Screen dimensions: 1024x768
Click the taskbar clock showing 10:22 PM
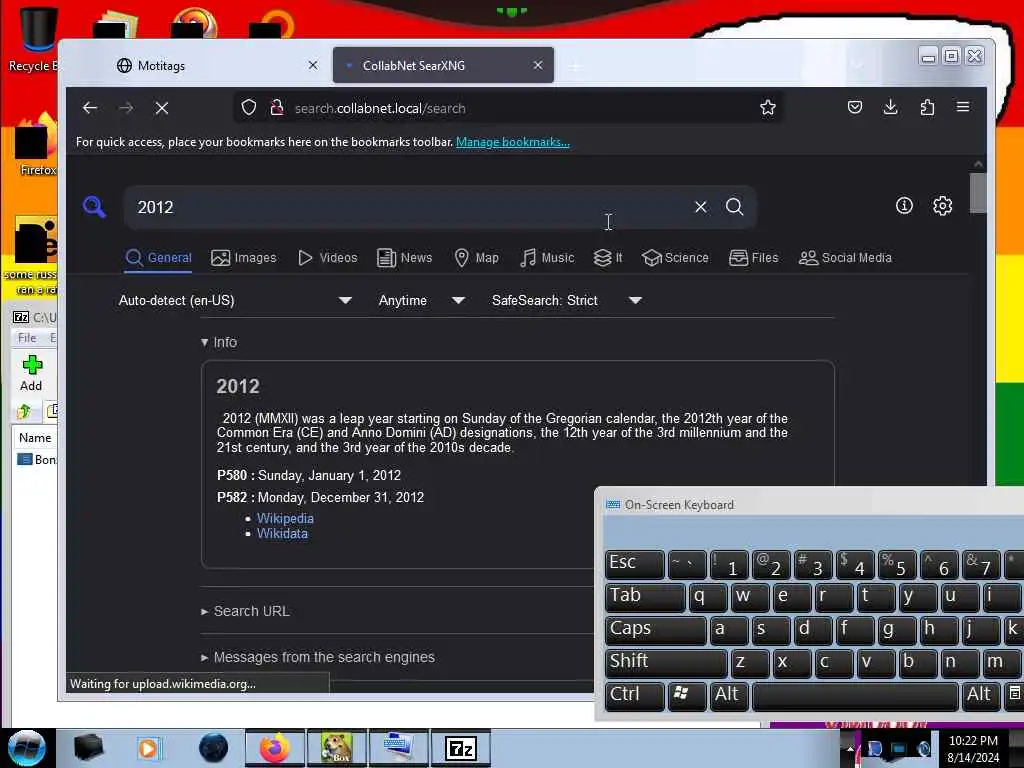[x=973, y=748]
